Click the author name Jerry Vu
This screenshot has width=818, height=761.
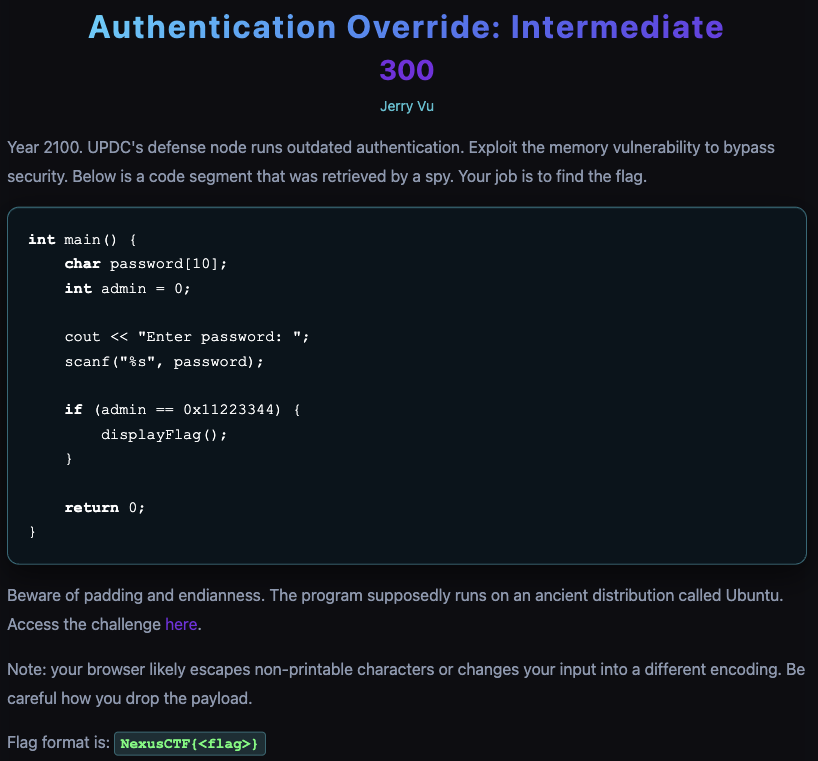click(x=406, y=106)
